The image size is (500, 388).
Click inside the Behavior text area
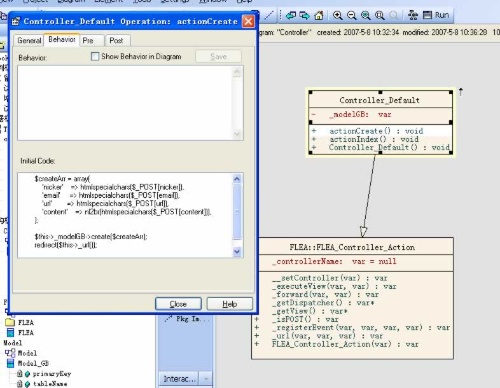[x=125, y=103]
